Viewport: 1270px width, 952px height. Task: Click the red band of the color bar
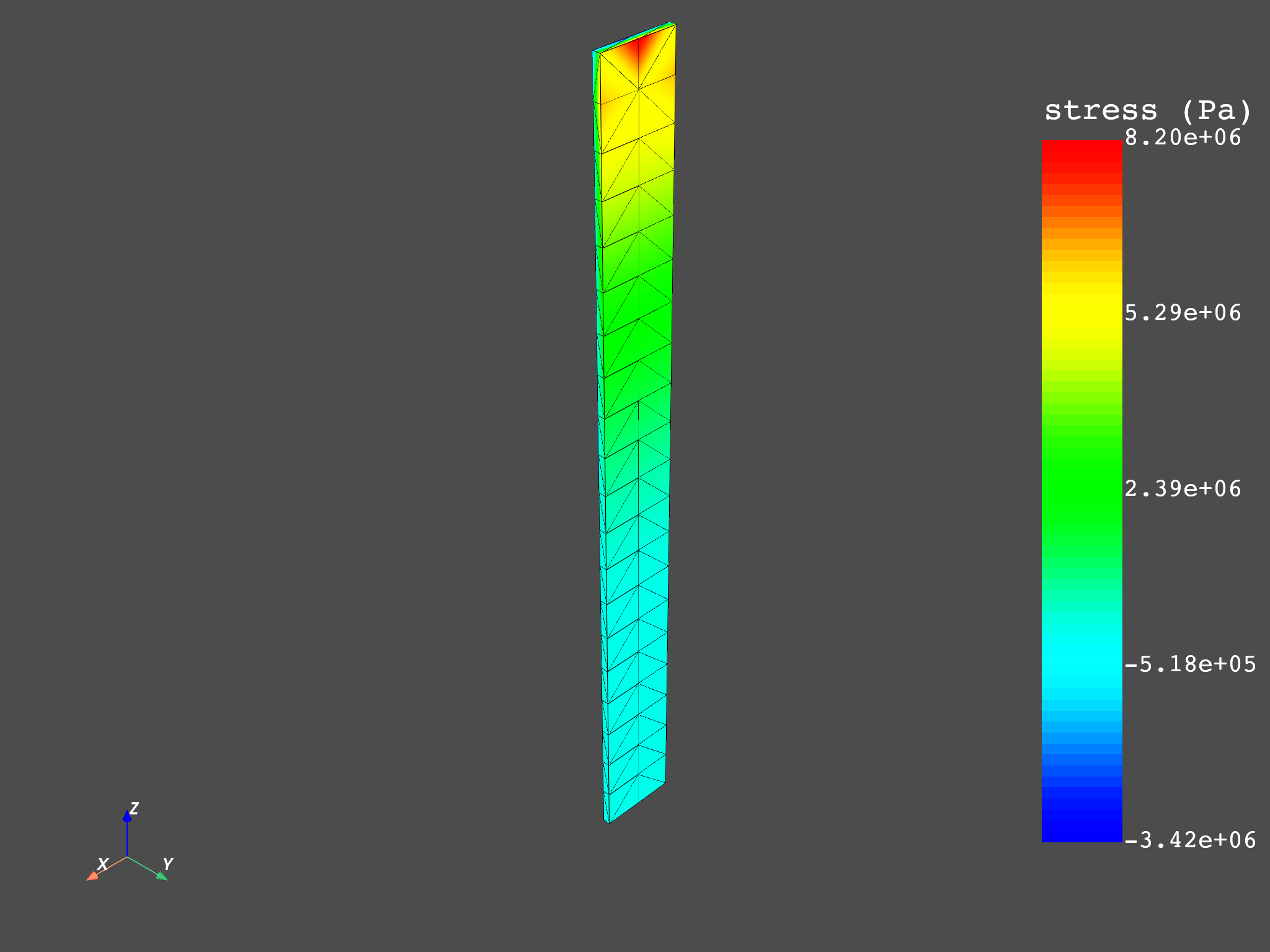point(1081,155)
